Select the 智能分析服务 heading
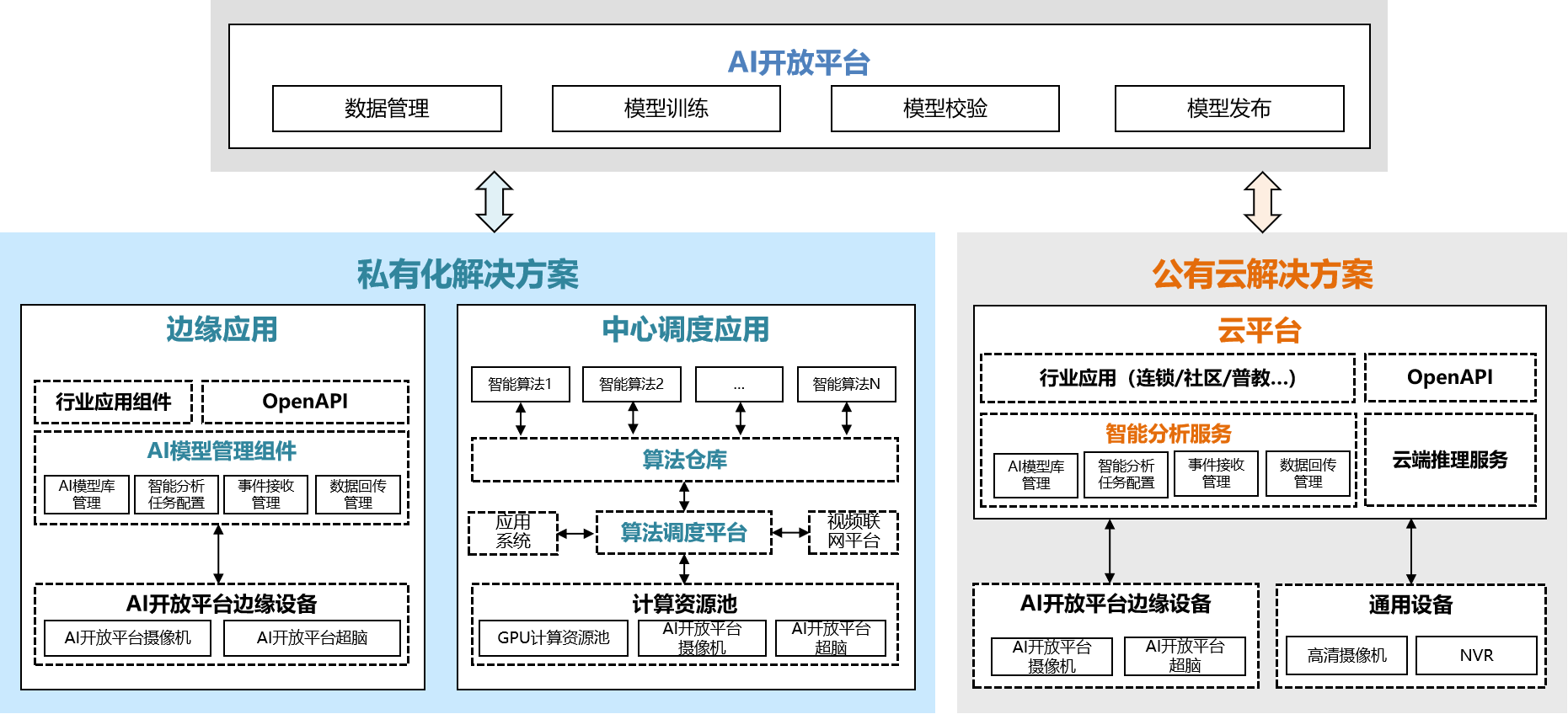 tap(1169, 434)
